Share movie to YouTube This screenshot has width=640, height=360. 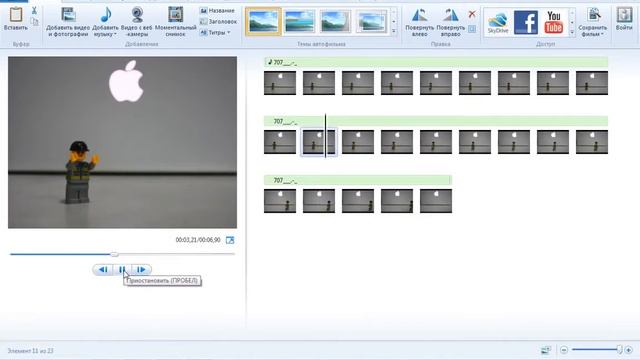(553, 22)
